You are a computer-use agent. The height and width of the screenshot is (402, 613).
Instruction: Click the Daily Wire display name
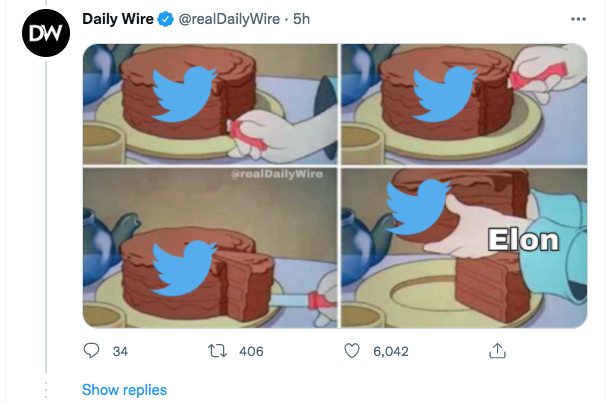(x=118, y=21)
